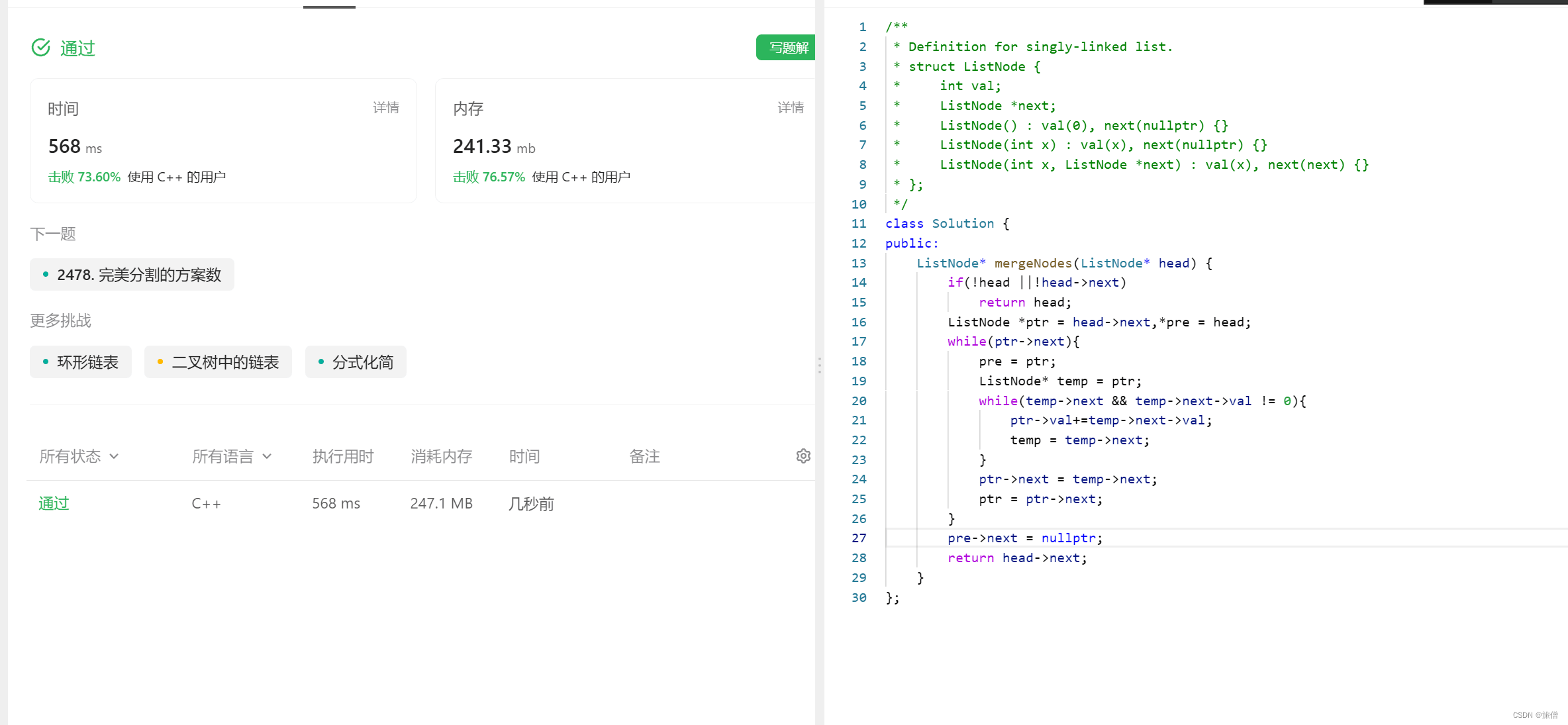This screenshot has height=725, width=1568.
Task: Click line number 27 in the editor
Action: (859, 538)
